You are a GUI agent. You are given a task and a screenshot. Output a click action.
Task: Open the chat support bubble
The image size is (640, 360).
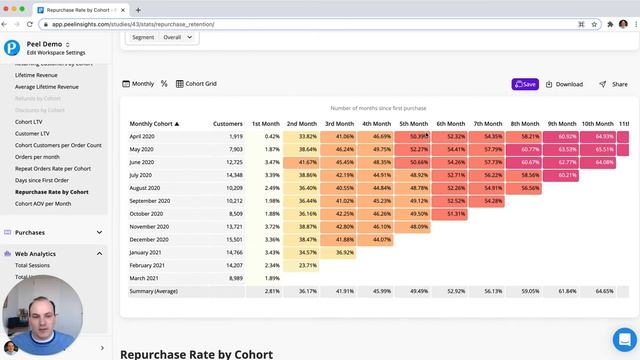[x=624, y=340]
